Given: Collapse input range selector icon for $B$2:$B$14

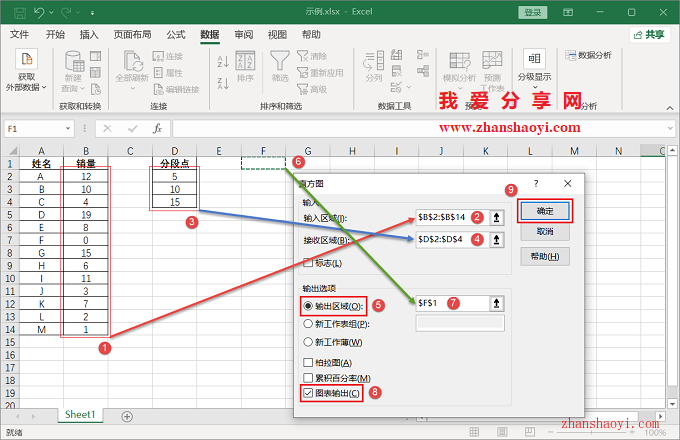Looking at the screenshot, I should coord(497,217).
